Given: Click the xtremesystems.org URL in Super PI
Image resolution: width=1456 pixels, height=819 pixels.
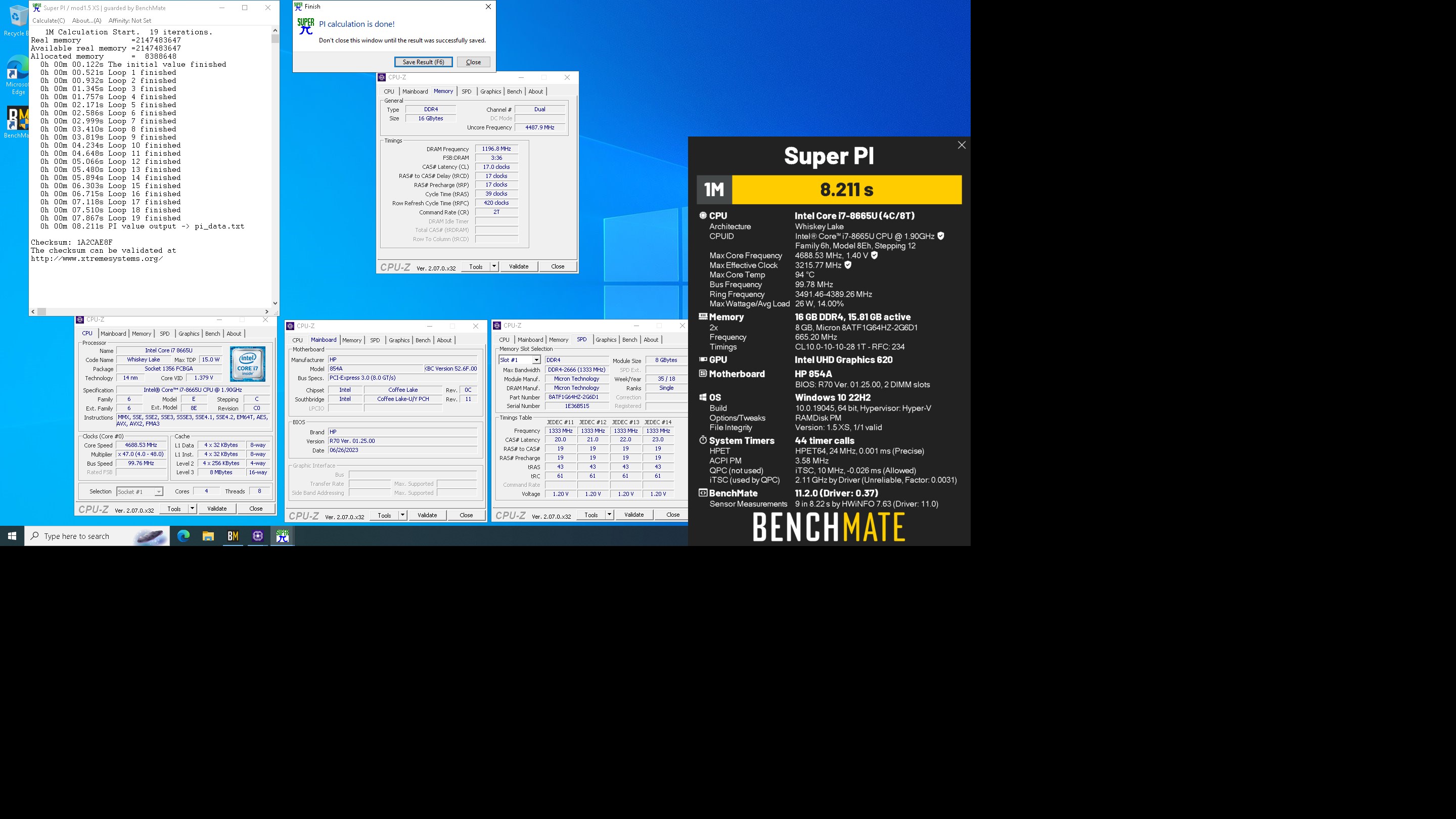Looking at the screenshot, I should click(x=97, y=259).
